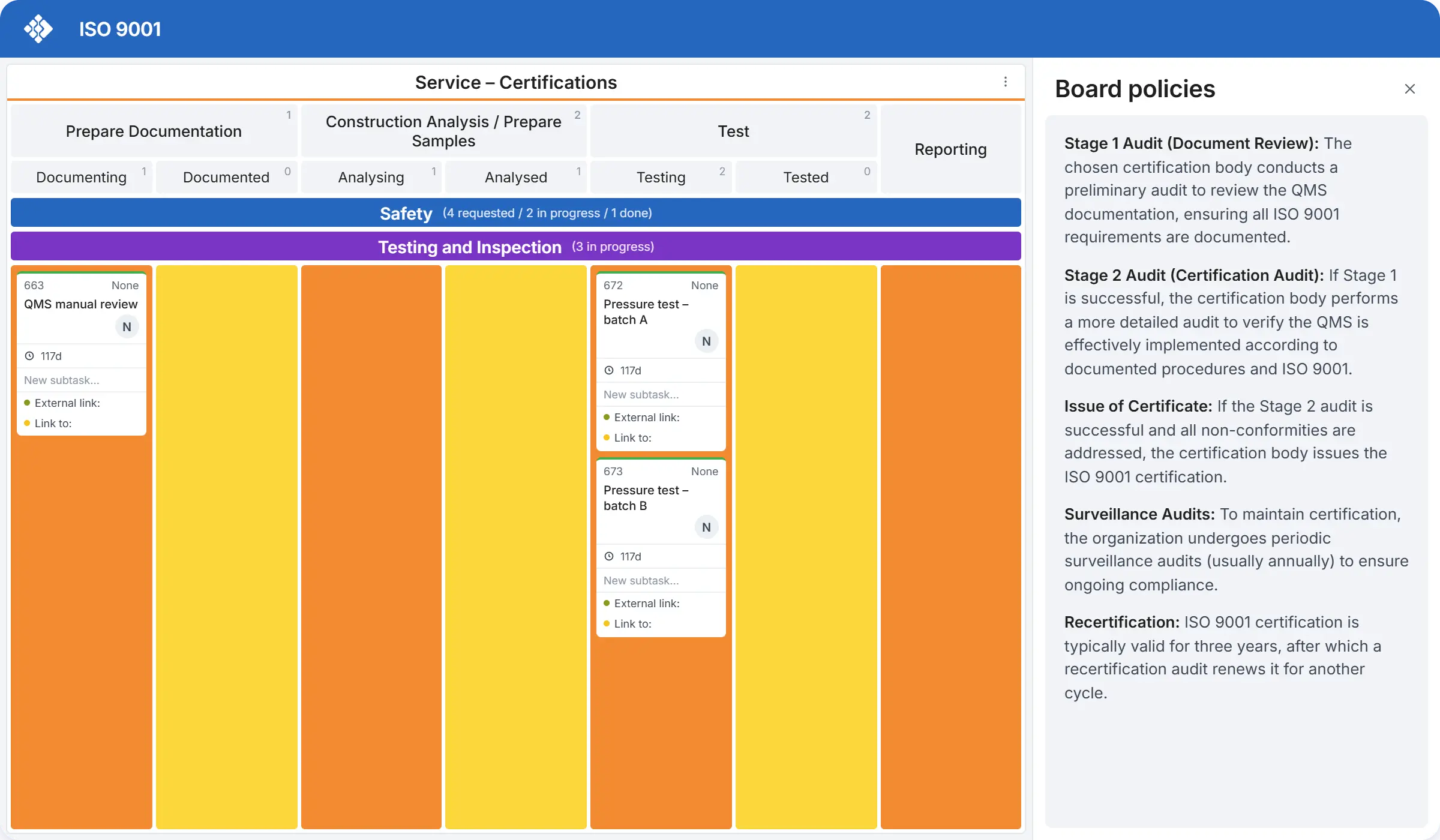Collapse the Testing and Inspection swimlane
Viewport: 1440px width, 840px height.
point(516,247)
